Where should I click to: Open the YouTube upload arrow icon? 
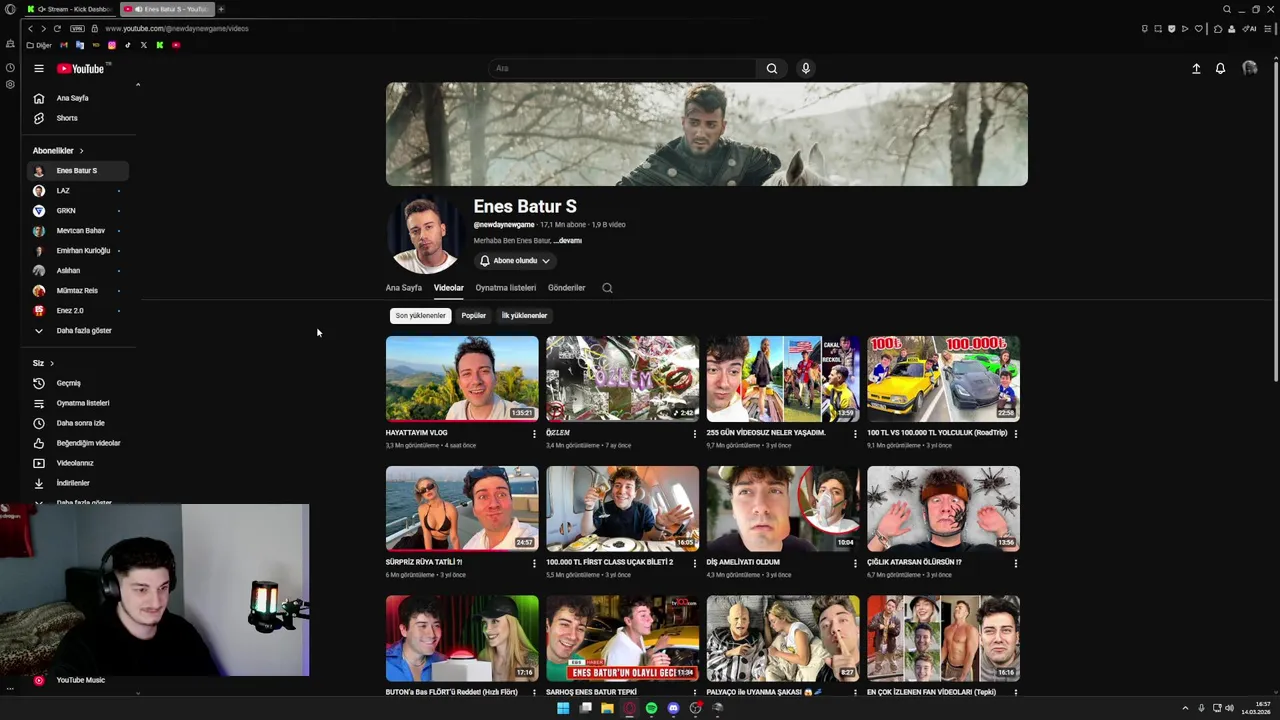[x=1196, y=68]
